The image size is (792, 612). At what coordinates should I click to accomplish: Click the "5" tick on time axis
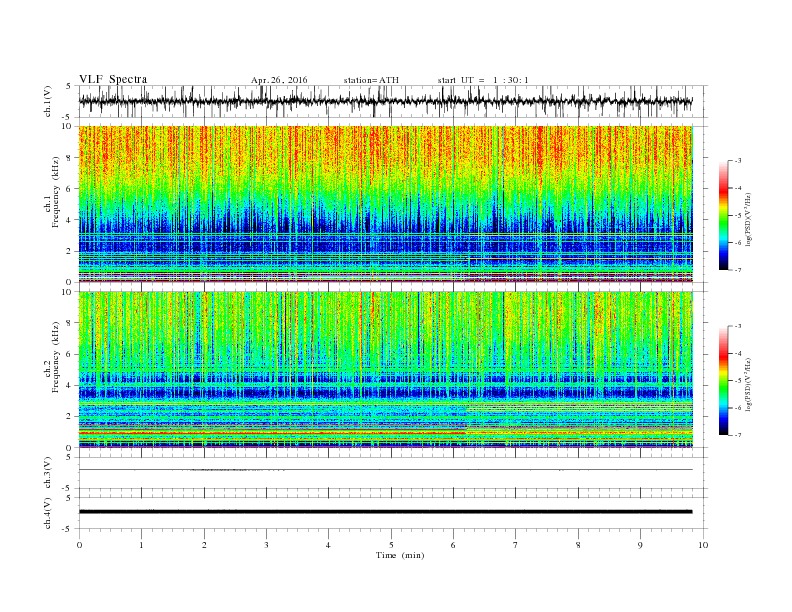[391, 545]
